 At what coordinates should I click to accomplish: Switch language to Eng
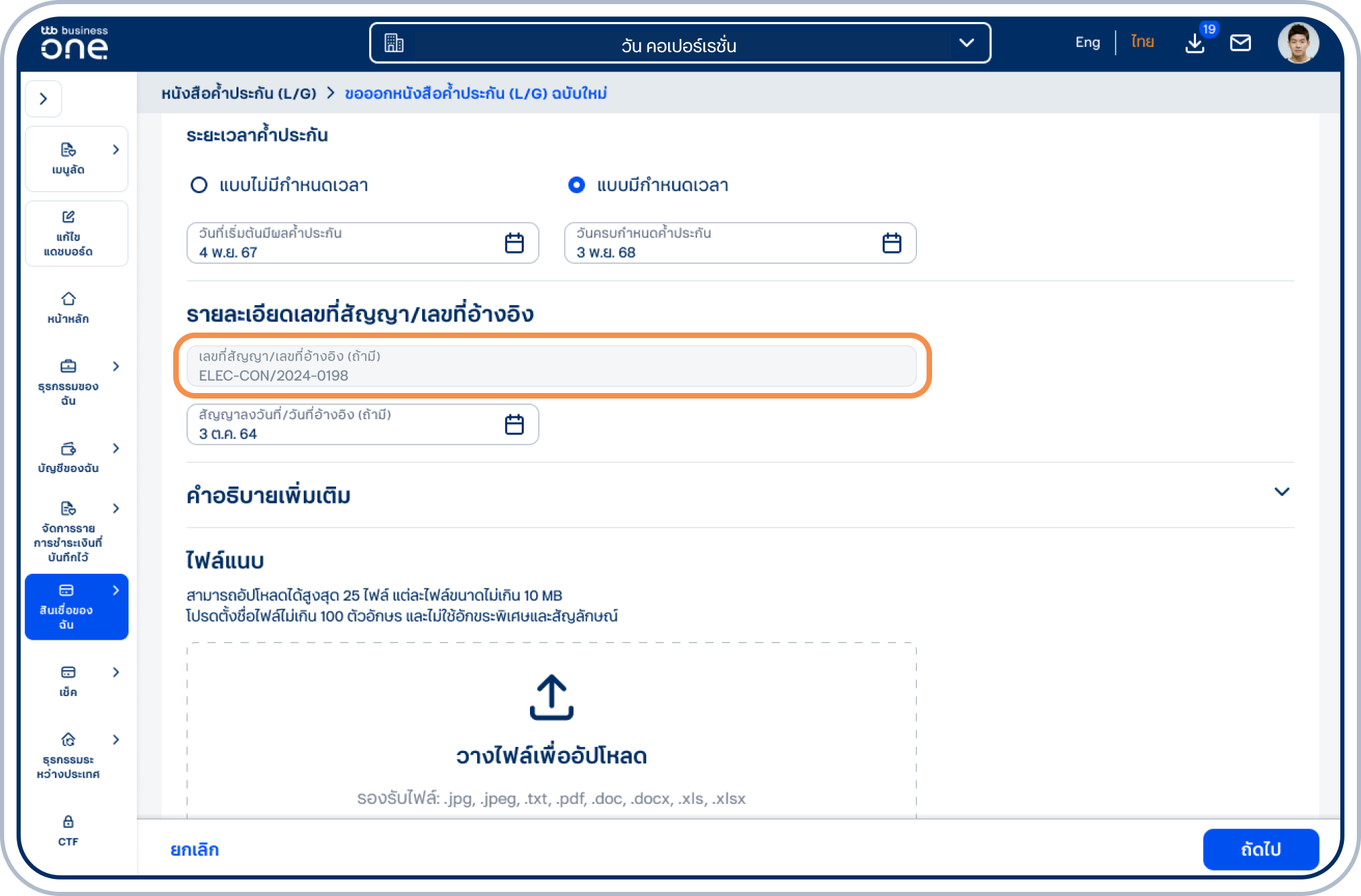coord(1087,42)
